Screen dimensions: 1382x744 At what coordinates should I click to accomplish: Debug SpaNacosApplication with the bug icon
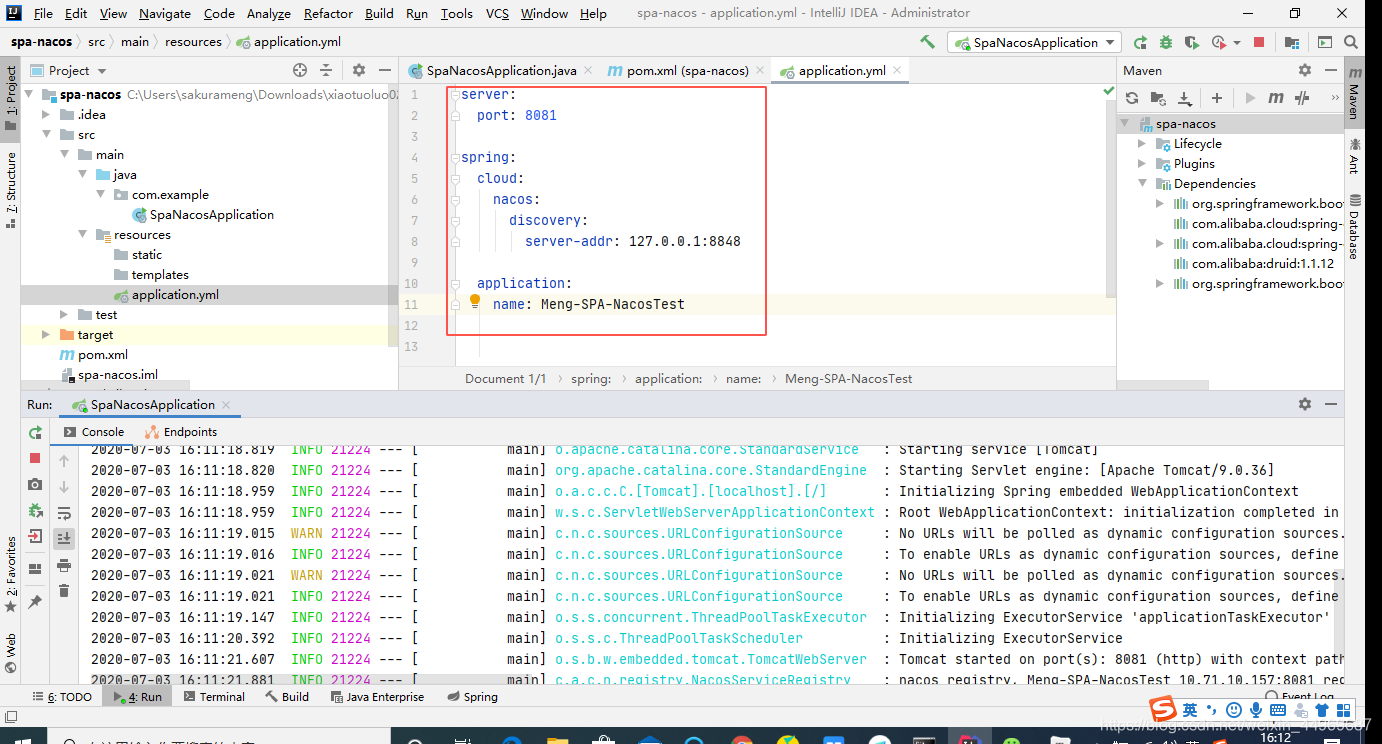tap(1166, 42)
